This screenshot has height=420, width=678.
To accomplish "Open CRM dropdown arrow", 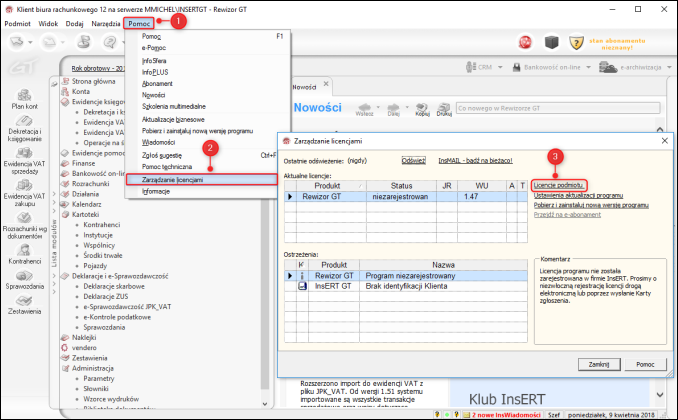I will pos(500,67).
